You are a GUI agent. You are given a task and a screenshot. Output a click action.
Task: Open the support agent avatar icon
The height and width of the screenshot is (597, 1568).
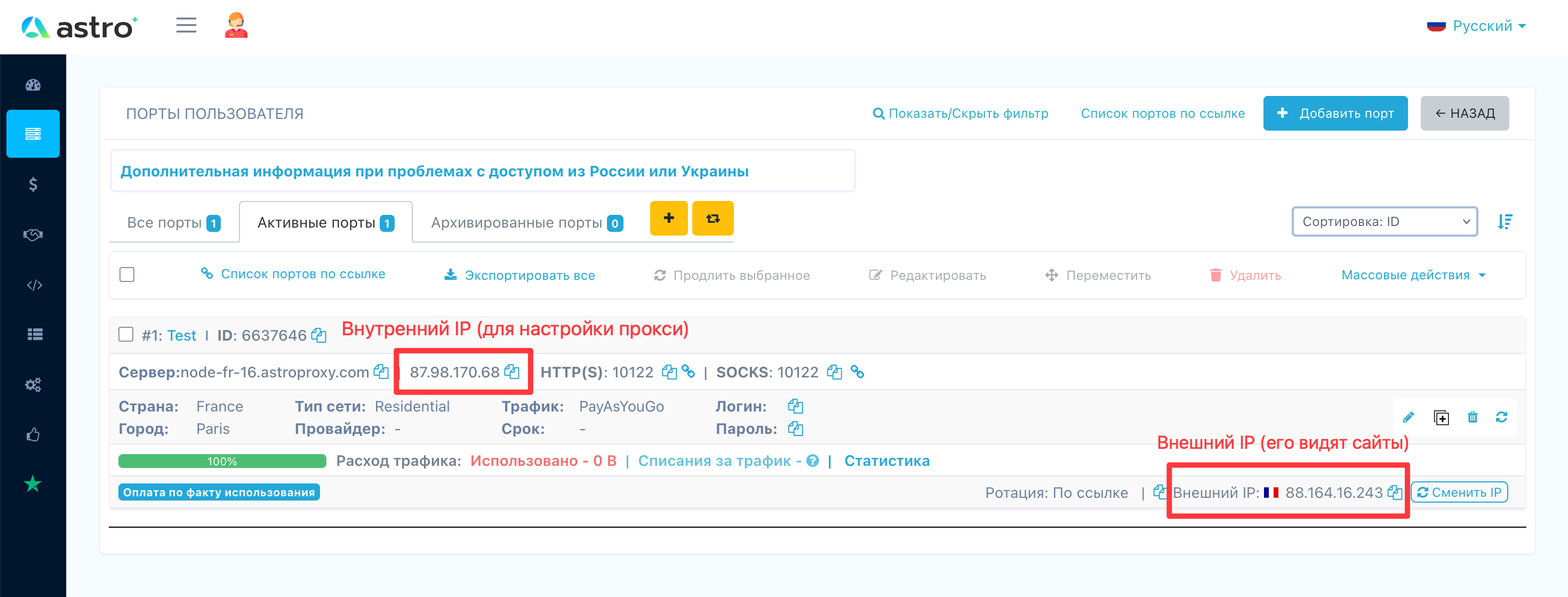[236, 26]
